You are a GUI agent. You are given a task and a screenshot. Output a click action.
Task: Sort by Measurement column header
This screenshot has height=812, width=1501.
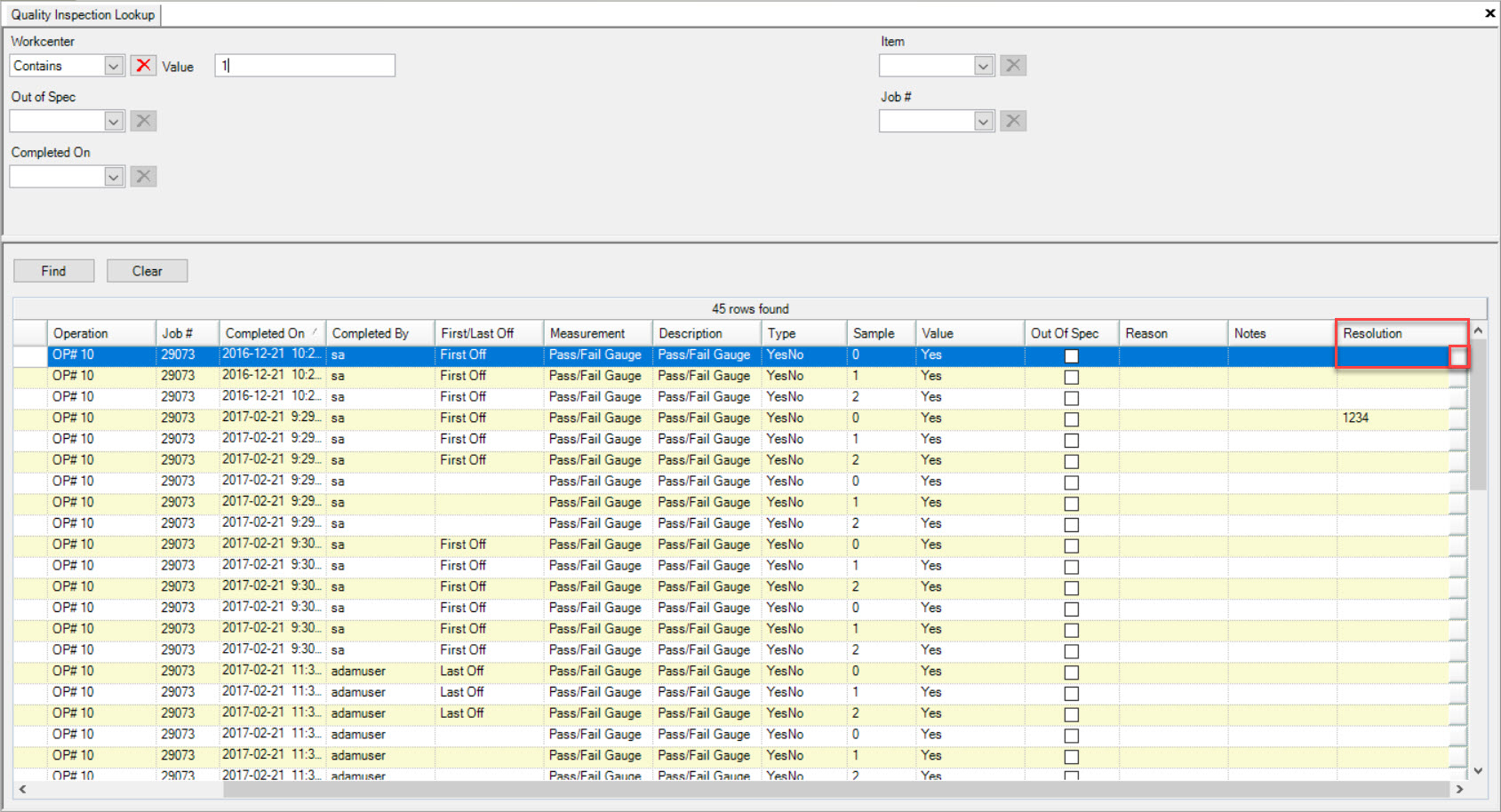[x=598, y=333]
